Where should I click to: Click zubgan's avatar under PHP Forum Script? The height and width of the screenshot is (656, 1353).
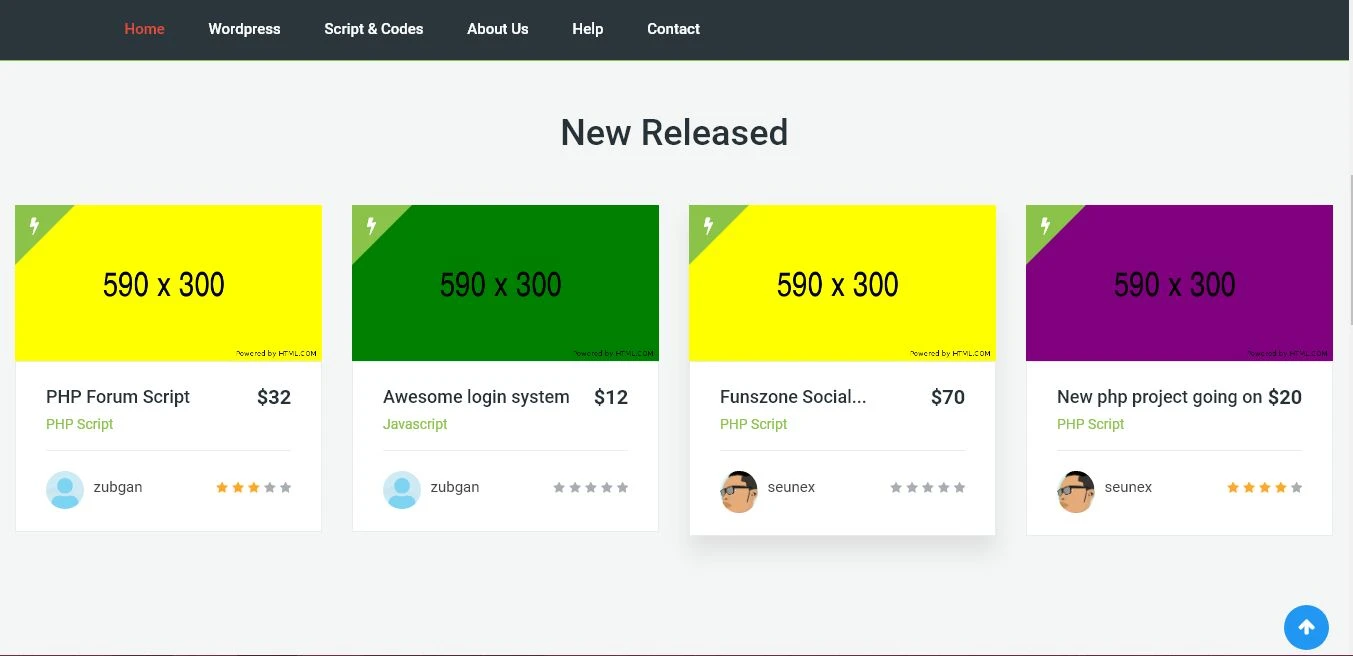click(65, 489)
